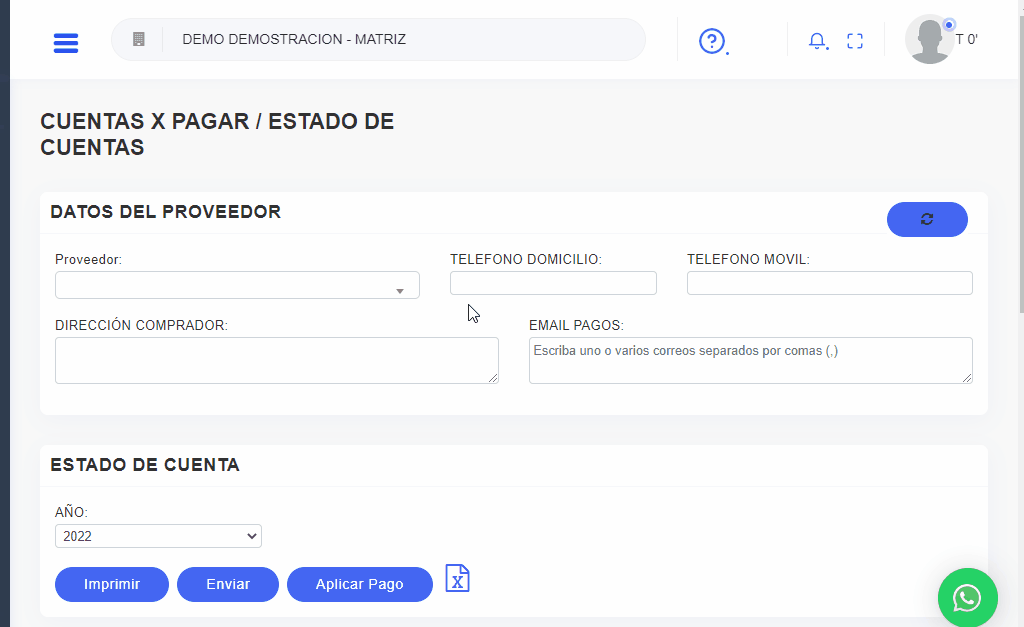Click the building icon beside company name
This screenshot has width=1024, height=627.
139,40
